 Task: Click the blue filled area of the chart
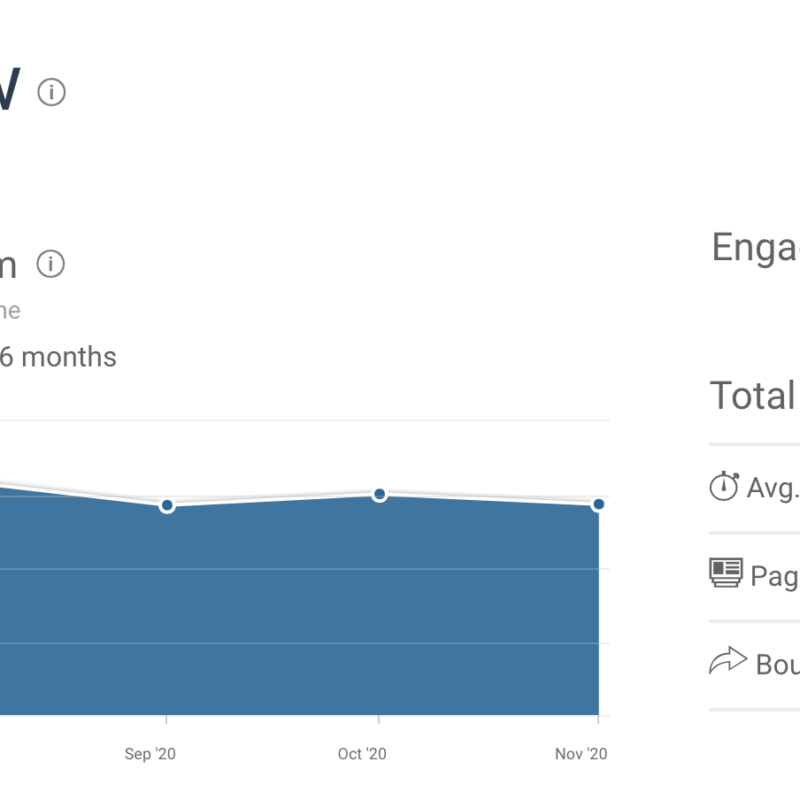coord(300,610)
